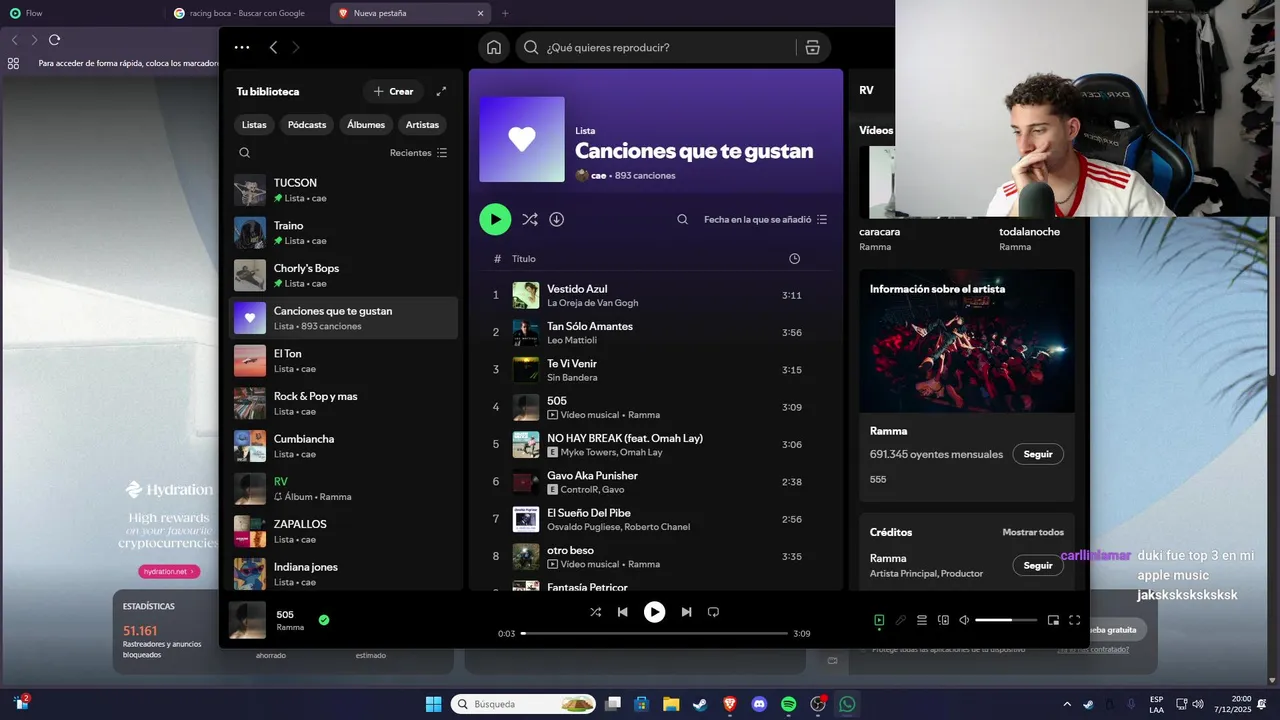The height and width of the screenshot is (720, 1280).
Task: Open a new browser tab
Action: 505,13
